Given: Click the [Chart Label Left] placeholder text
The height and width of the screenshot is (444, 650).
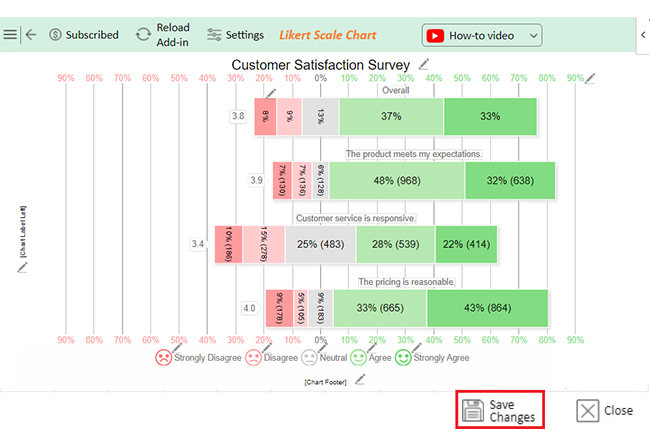Looking at the screenshot, I should (x=23, y=232).
